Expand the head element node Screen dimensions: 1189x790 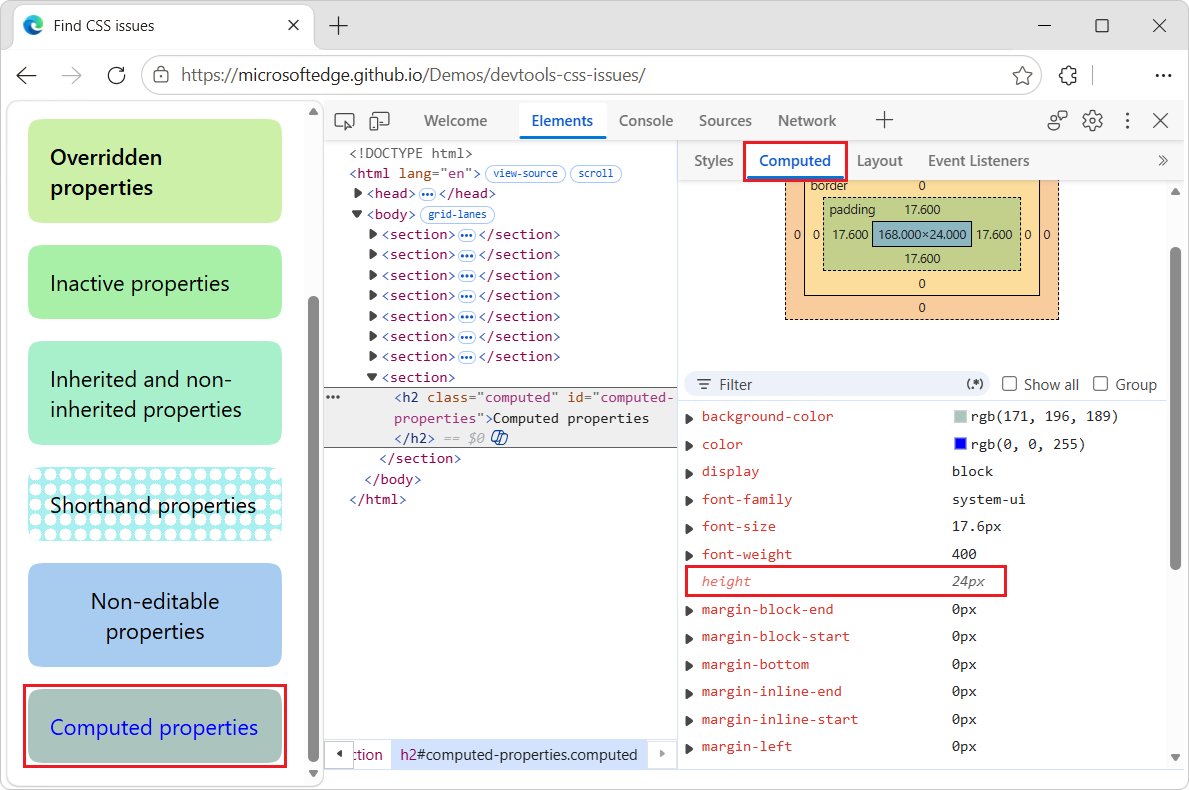[x=358, y=193]
